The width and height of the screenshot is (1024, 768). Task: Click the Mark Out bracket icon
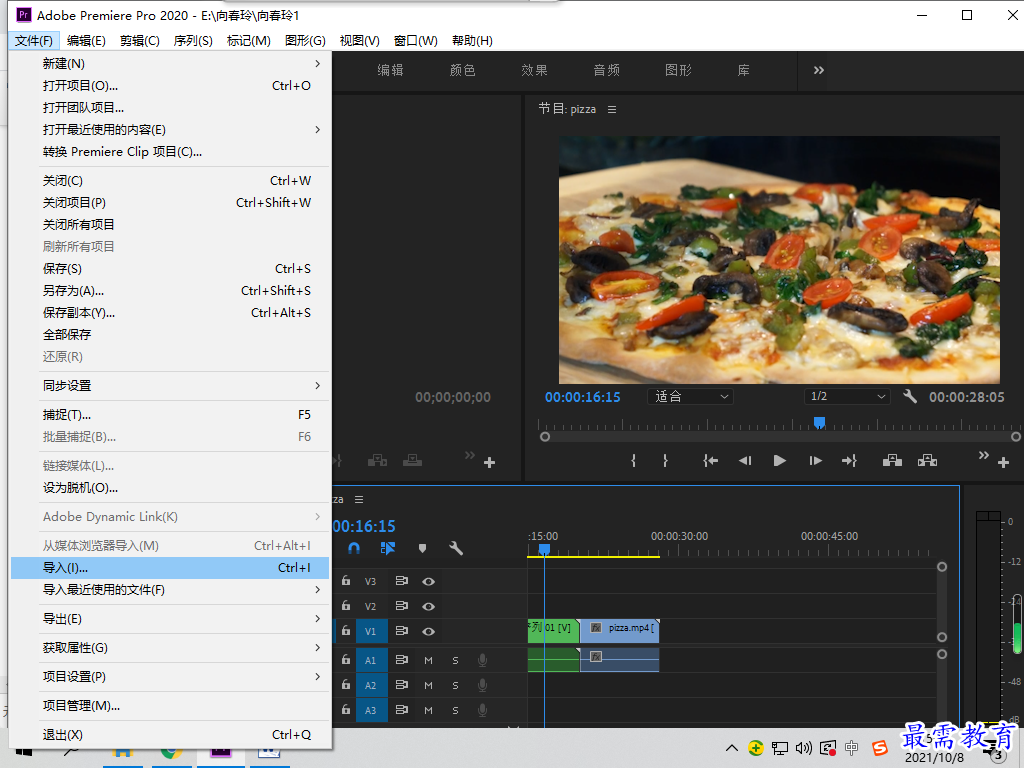tap(665, 461)
